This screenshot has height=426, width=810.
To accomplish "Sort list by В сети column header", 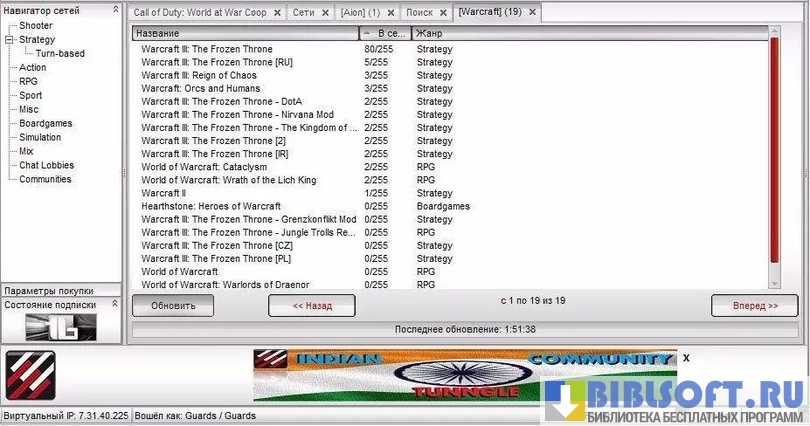I will (x=384, y=34).
